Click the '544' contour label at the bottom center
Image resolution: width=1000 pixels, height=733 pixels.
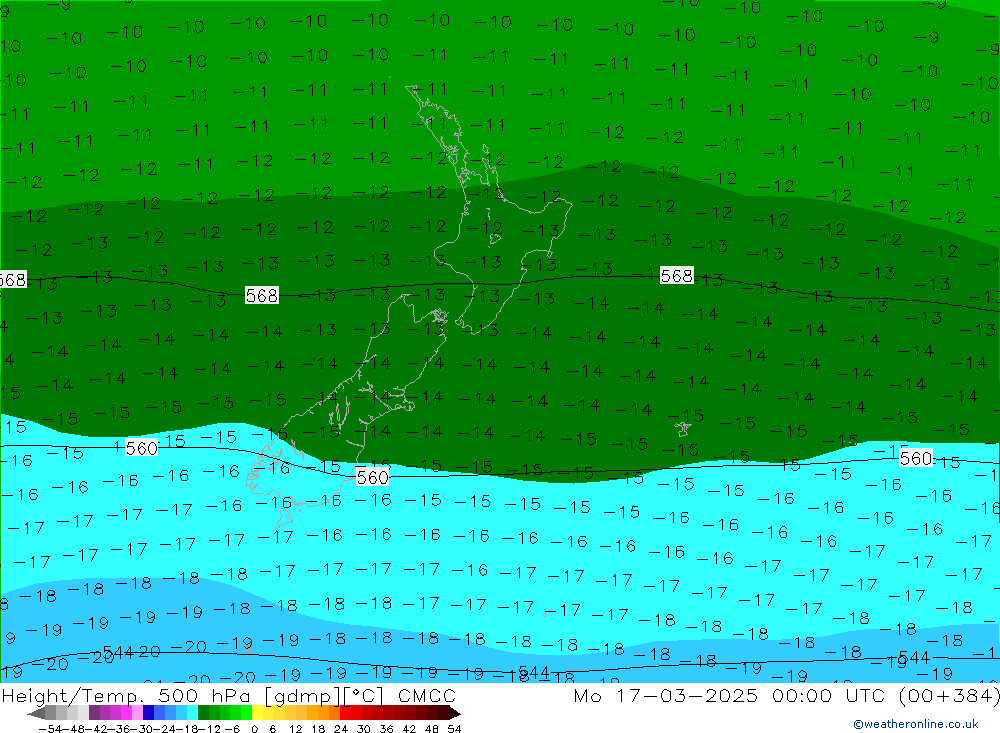pos(534,672)
